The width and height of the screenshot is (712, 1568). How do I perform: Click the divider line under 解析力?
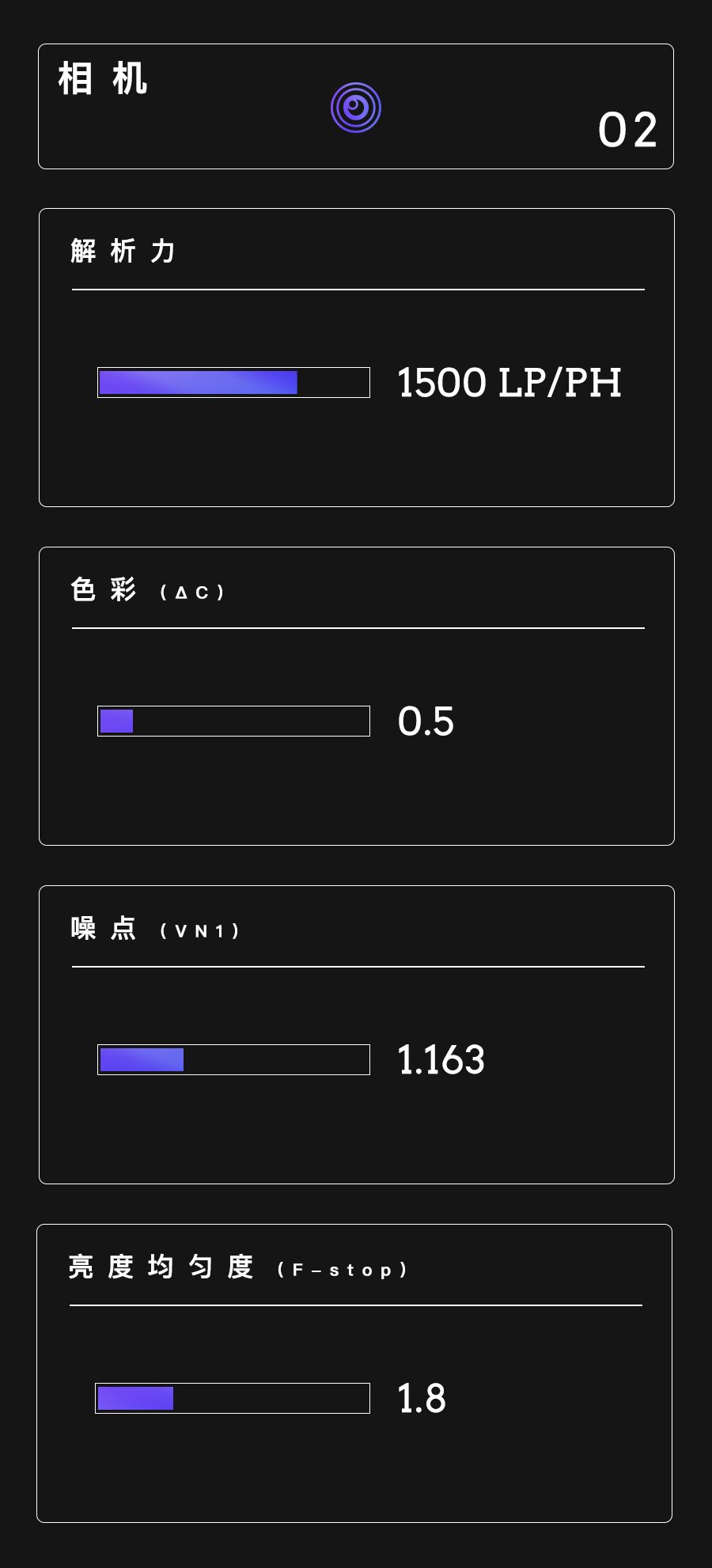click(358, 290)
